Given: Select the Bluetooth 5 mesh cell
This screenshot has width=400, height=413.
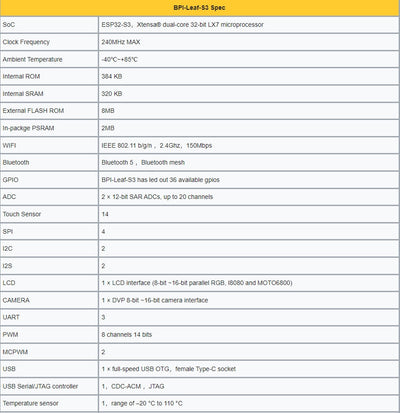Looking at the screenshot, I should [x=249, y=162].
